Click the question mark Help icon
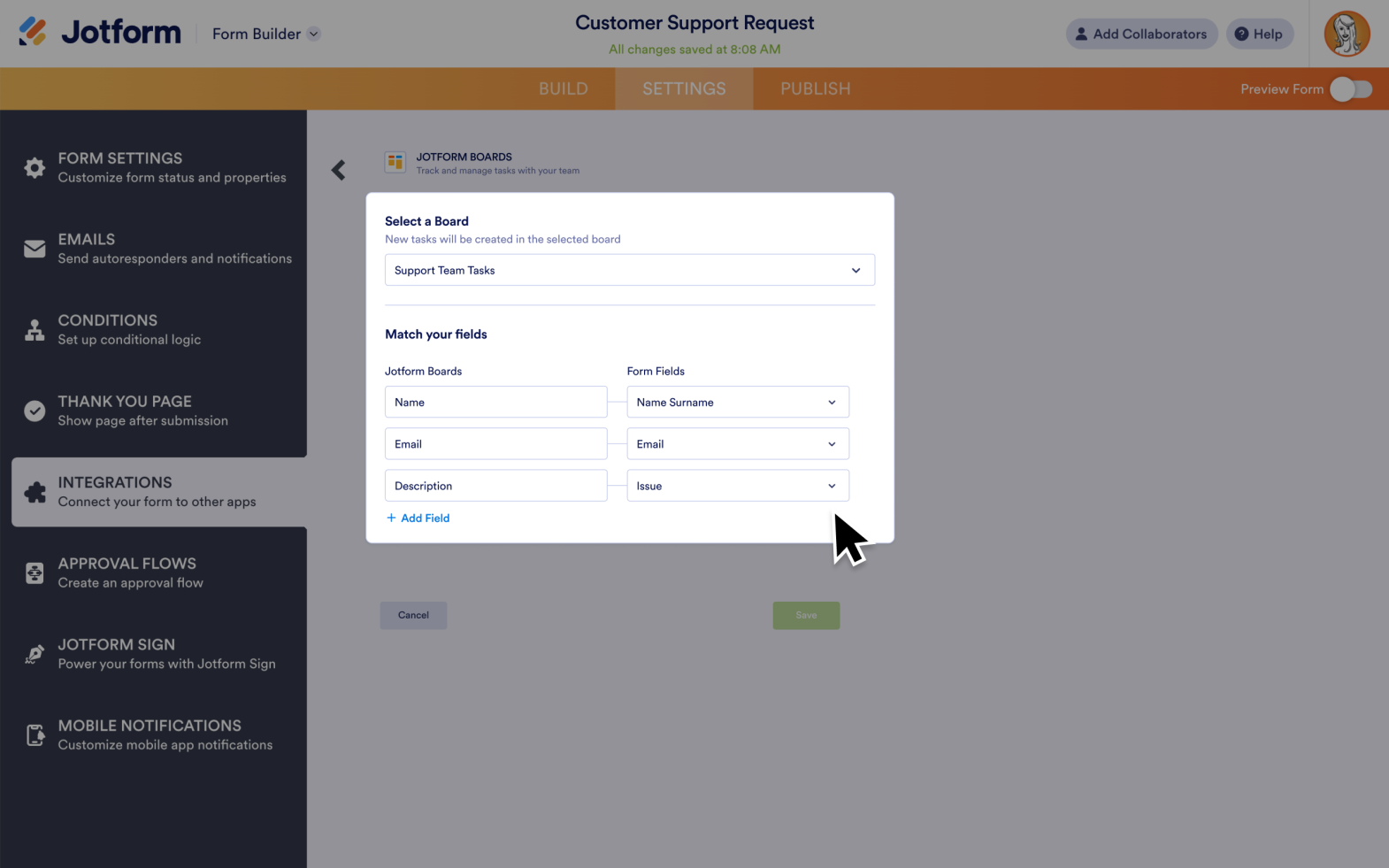 [1241, 34]
